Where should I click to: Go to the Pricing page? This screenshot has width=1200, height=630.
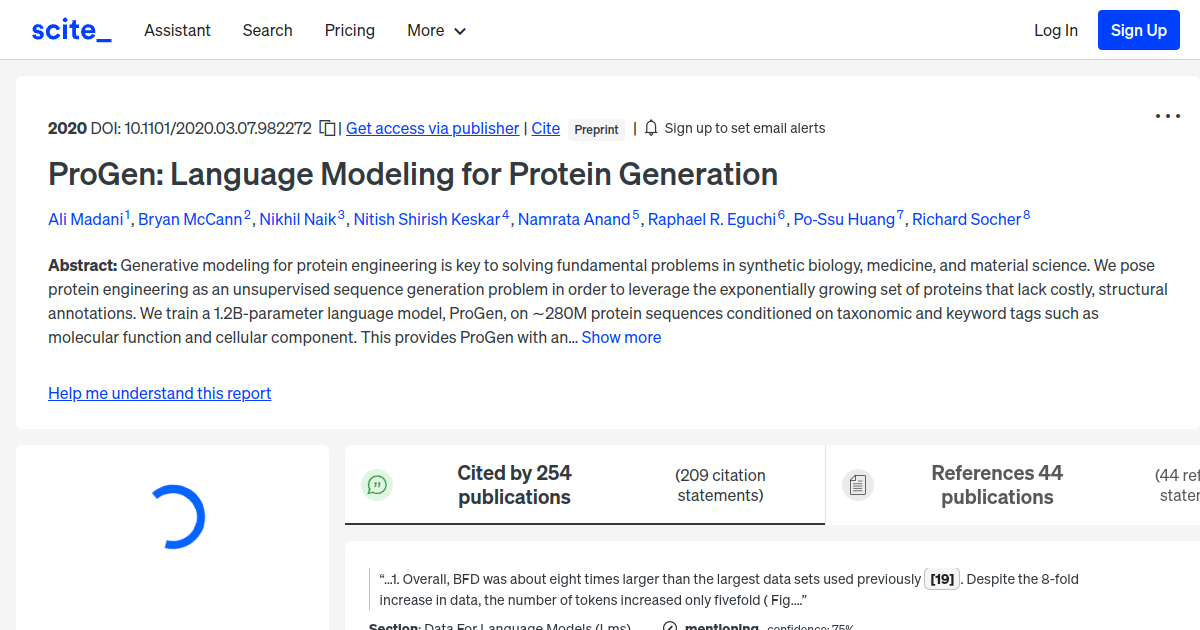(x=349, y=30)
